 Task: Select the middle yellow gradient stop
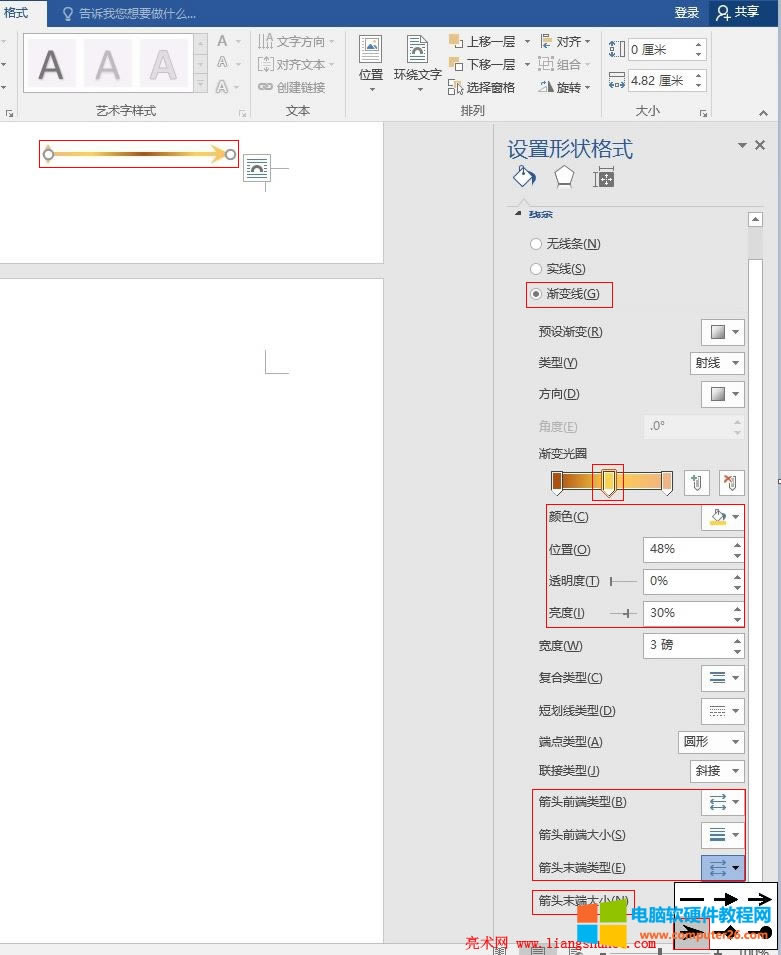tap(608, 484)
